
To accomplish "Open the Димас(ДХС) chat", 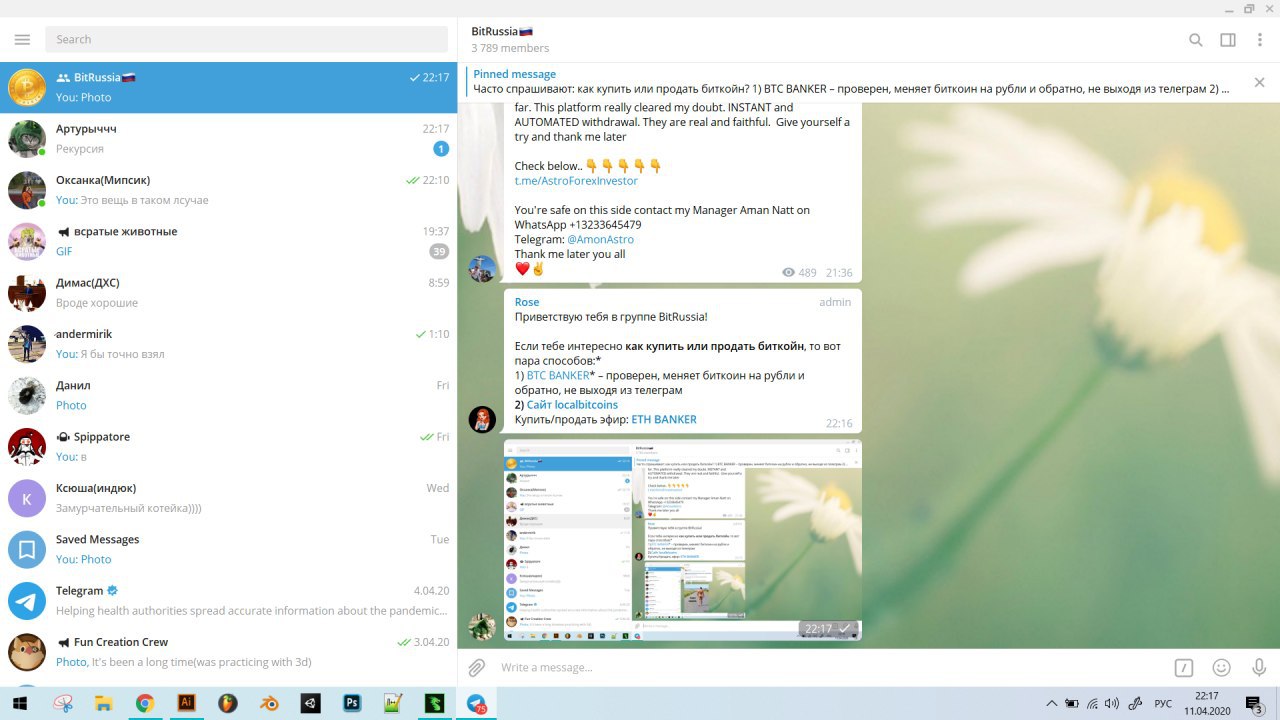I will click(229, 292).
